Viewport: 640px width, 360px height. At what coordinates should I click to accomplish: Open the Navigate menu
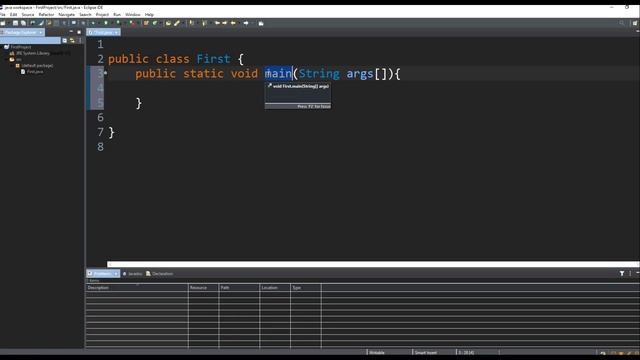pyautogui.click(x=67, y=14)
